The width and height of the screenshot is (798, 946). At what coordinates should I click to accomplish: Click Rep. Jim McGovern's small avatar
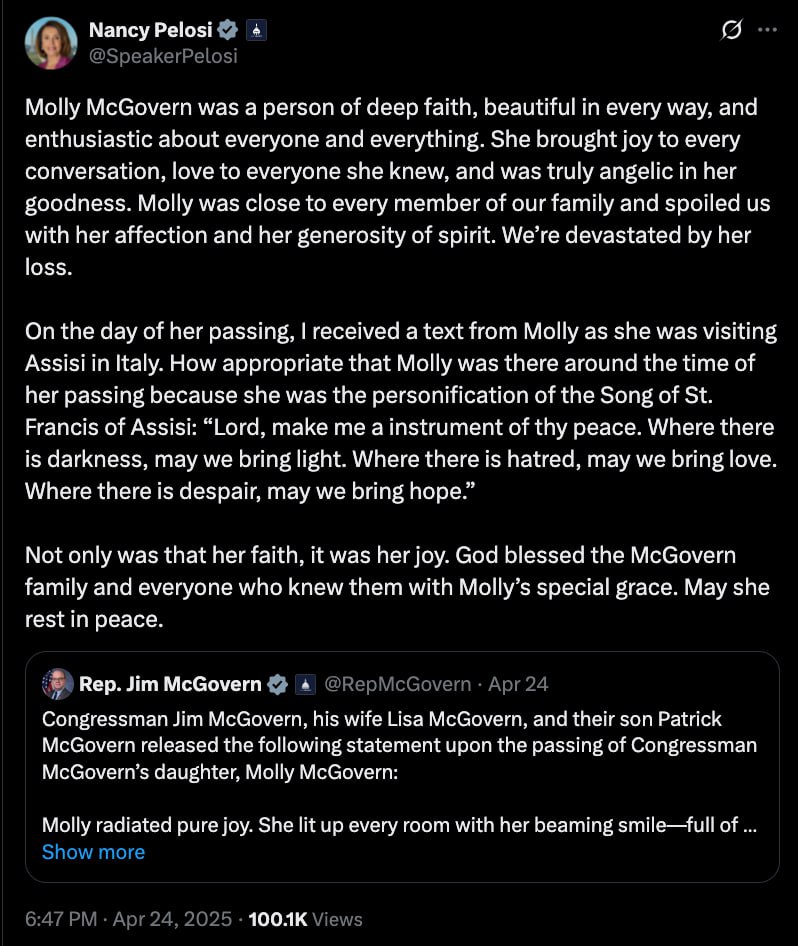(58, 684)
